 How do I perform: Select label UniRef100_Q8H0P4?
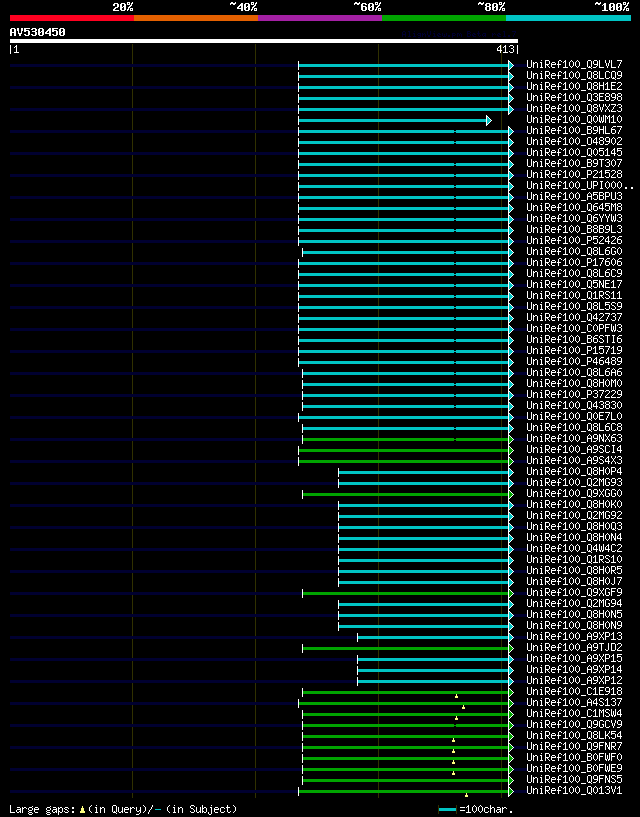click(x=574, y=471)
